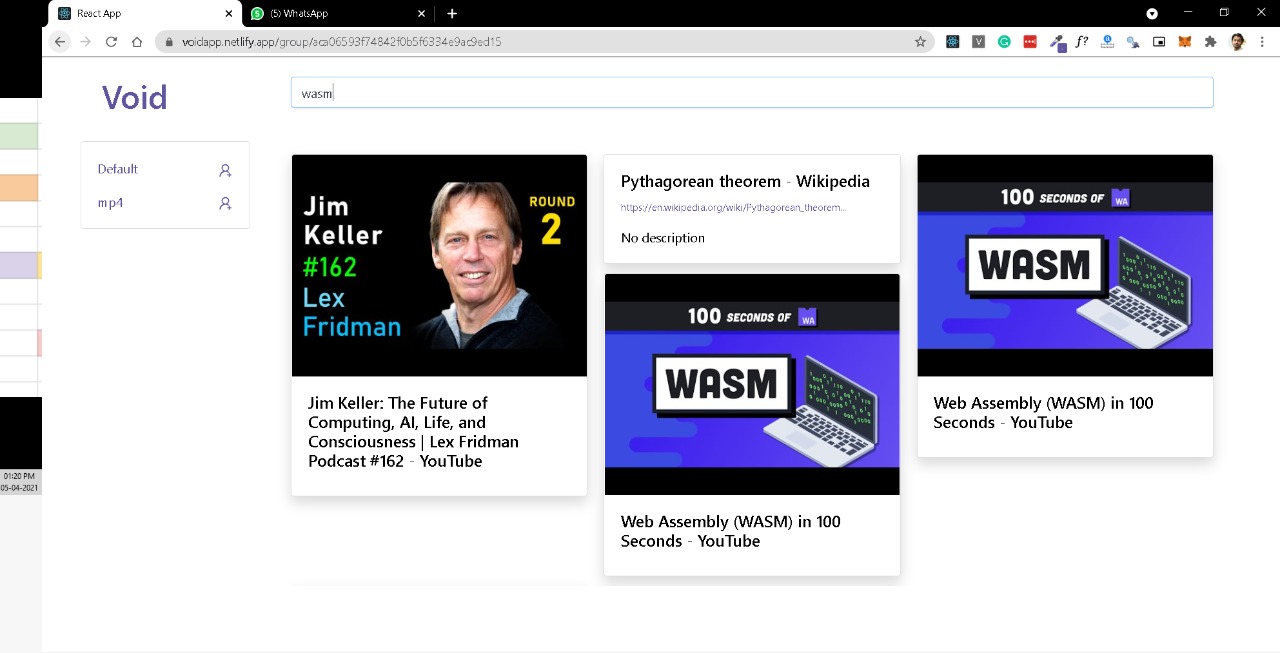Click the user icon beside mp4
Viewport: 1280px width, 653px height.
tap(225, 203)
